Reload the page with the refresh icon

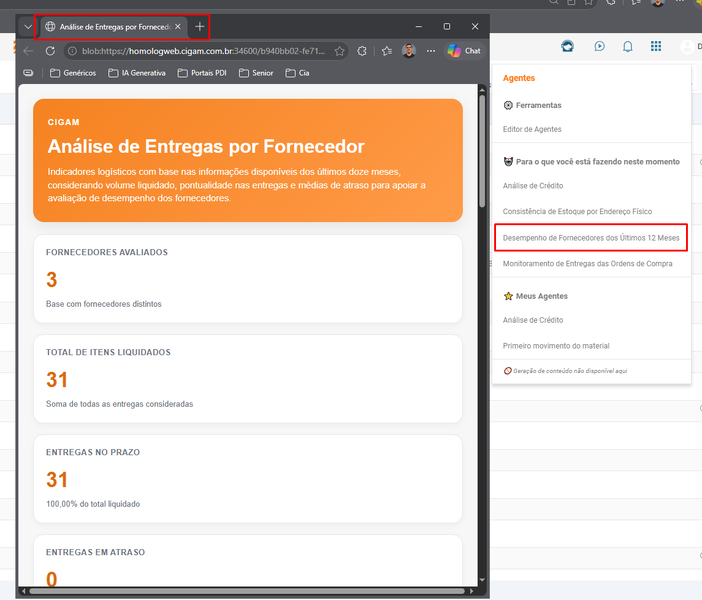(50, 51)
